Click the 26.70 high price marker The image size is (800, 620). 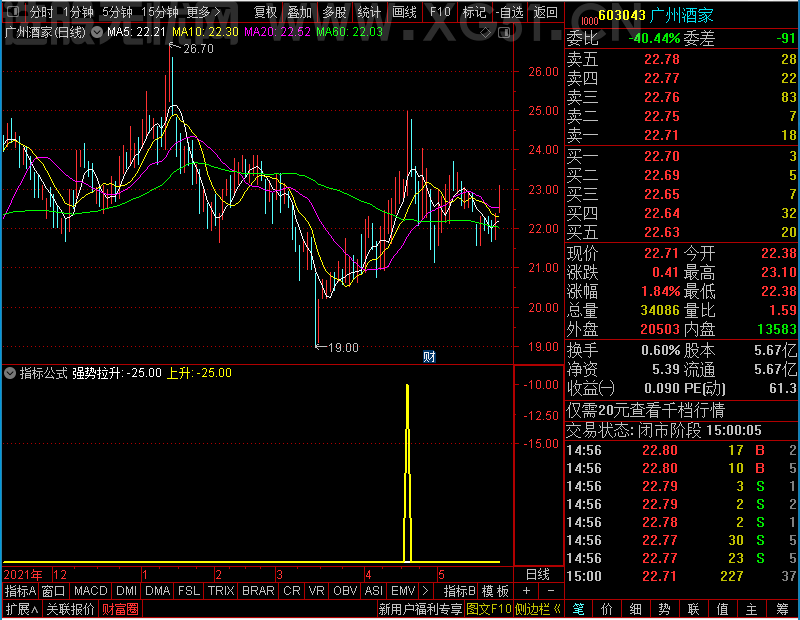tap(198, 49)
